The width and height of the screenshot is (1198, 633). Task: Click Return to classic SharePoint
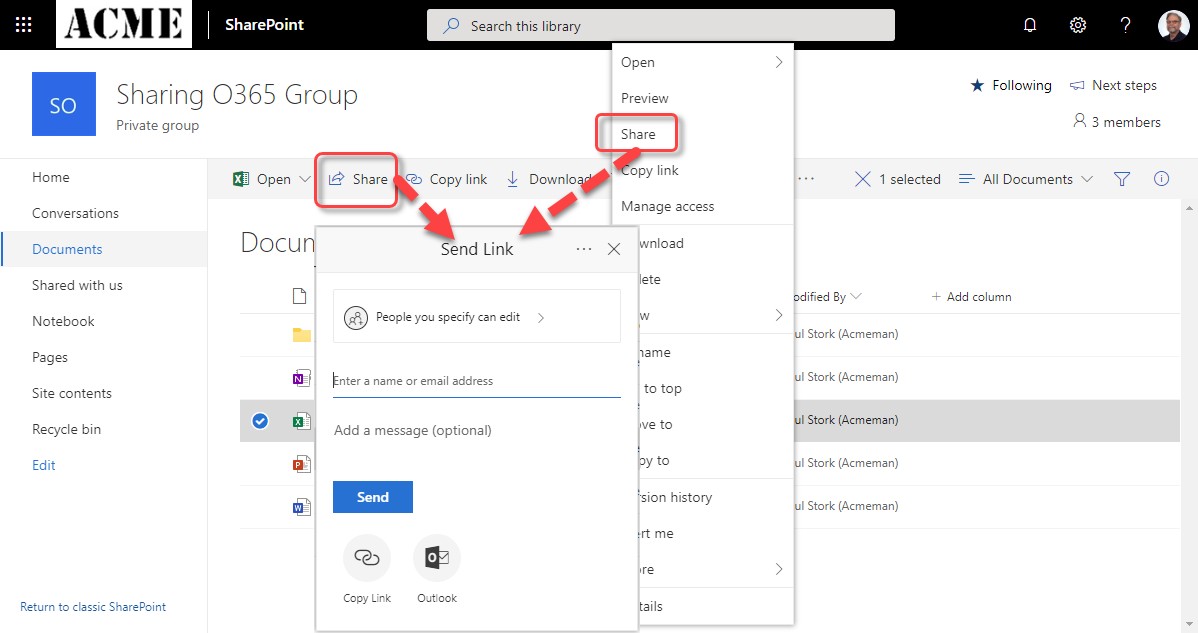tap(92, 606)
